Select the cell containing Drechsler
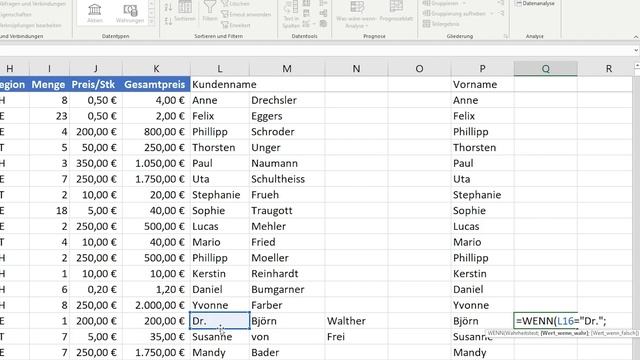 287,100
